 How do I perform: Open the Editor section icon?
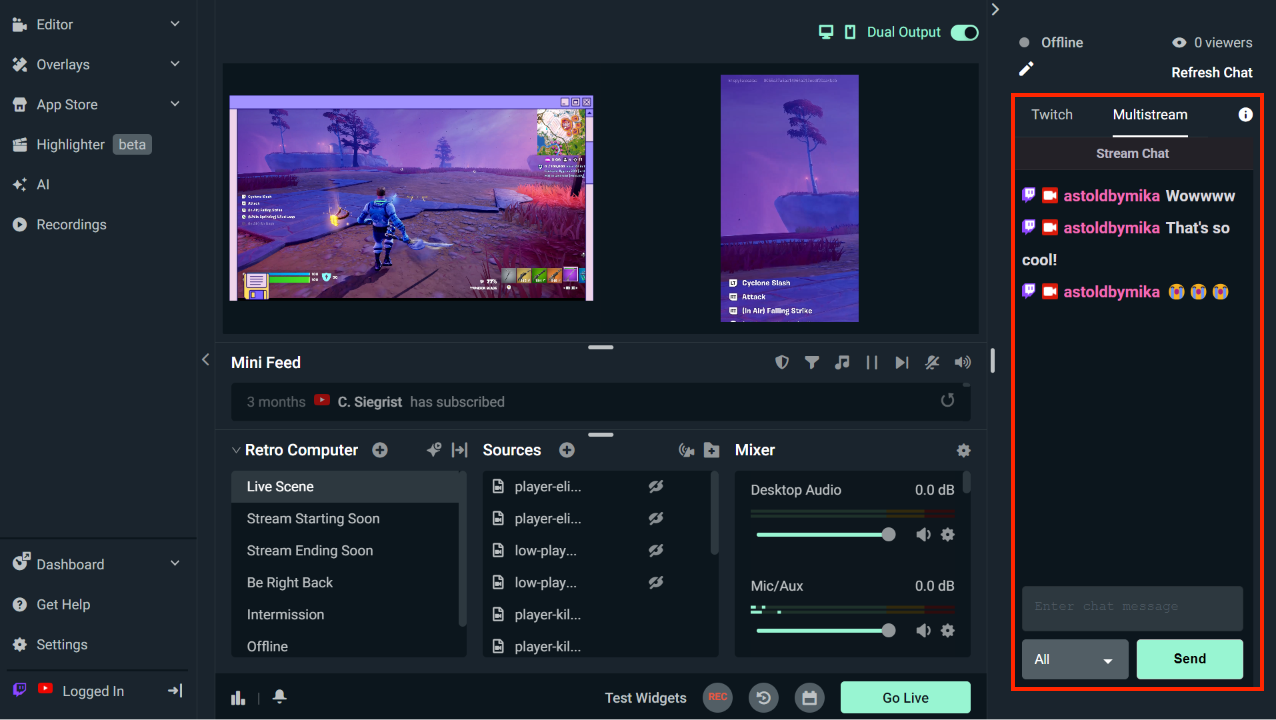(19, 24)
